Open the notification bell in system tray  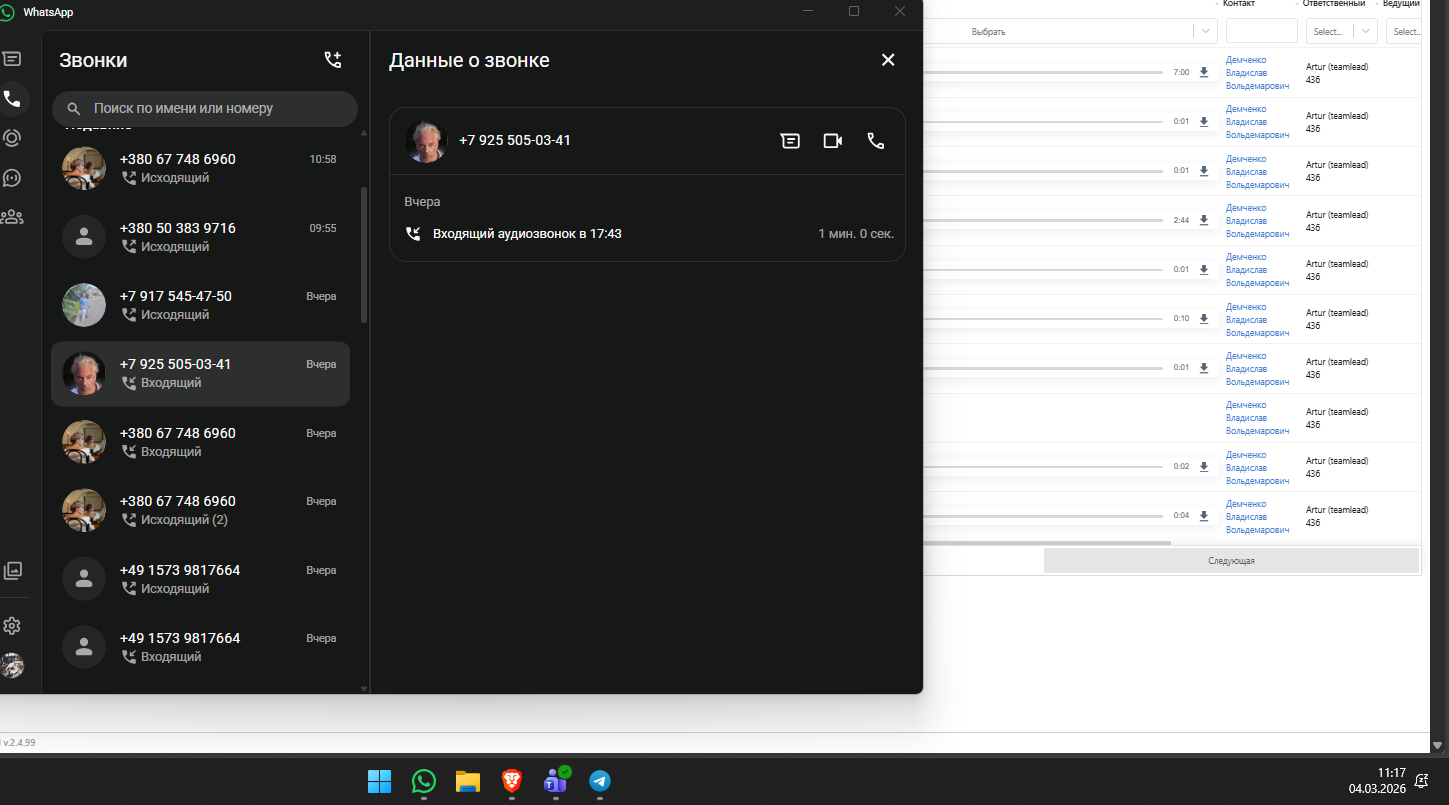coord(1423,781)
